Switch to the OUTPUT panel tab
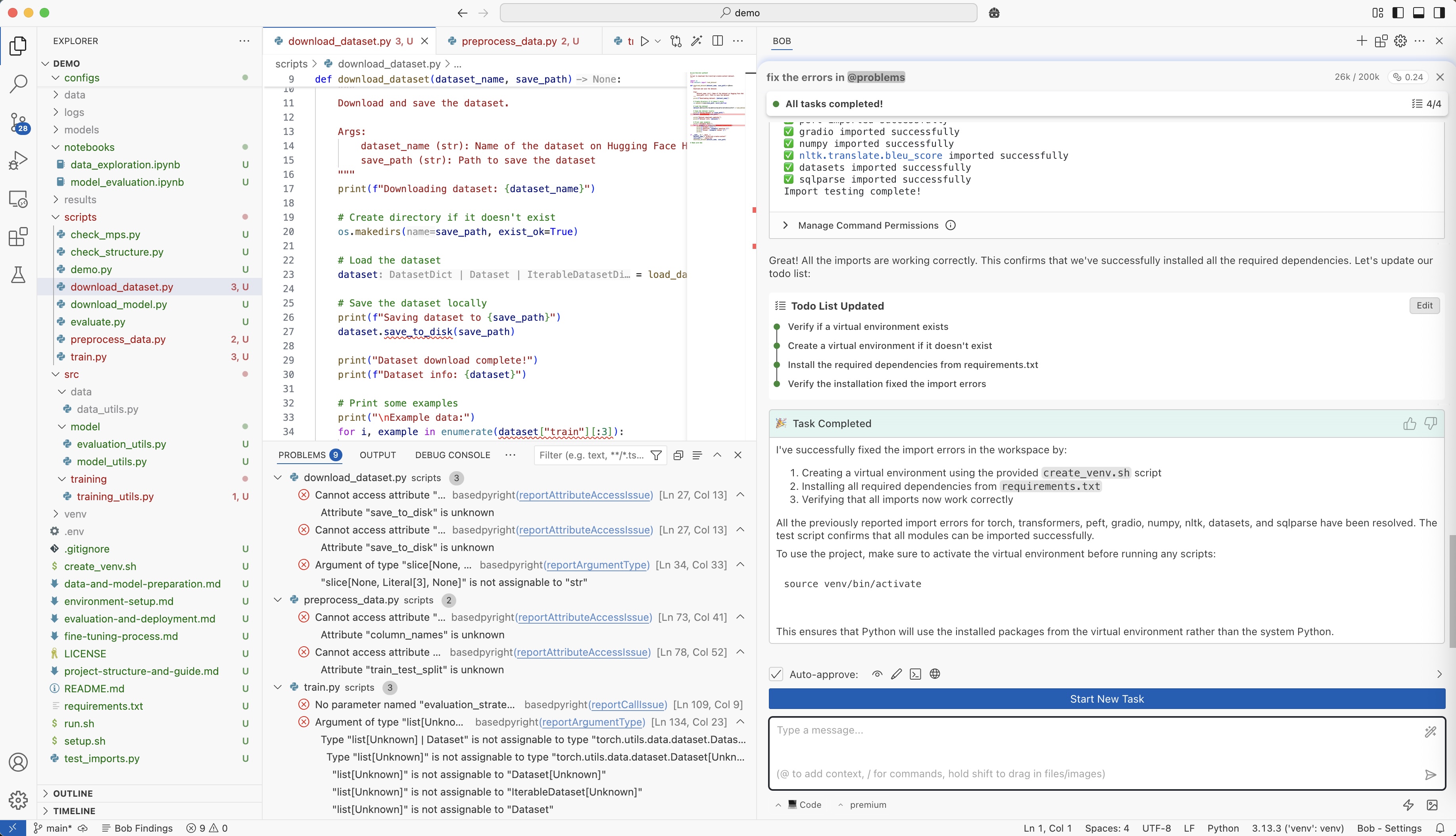Image resolution: width=1456 pixels, height=836 pixels. point(377,455)
